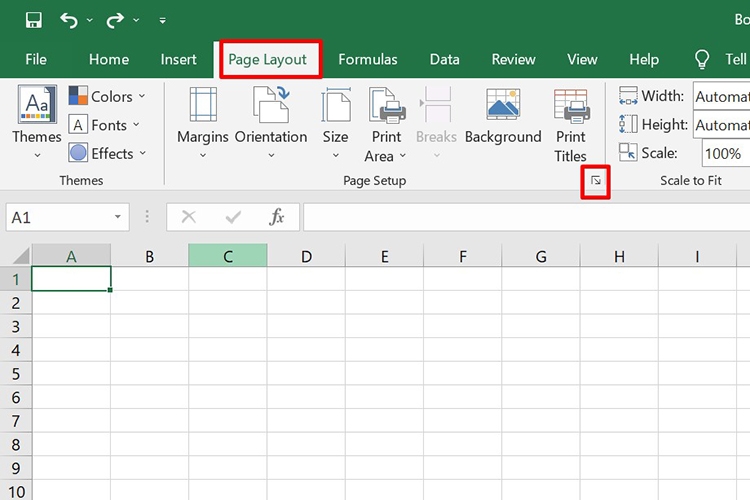The width and height of the screenshot is (750, 500).
Task: Click the Height fit icon
Action: tap(628, 124)
